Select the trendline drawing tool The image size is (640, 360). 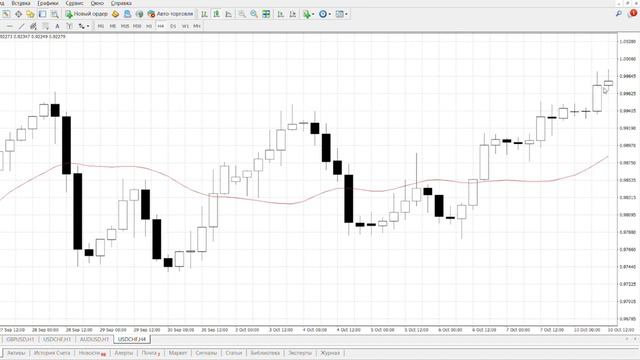click(x=21, y=26)
